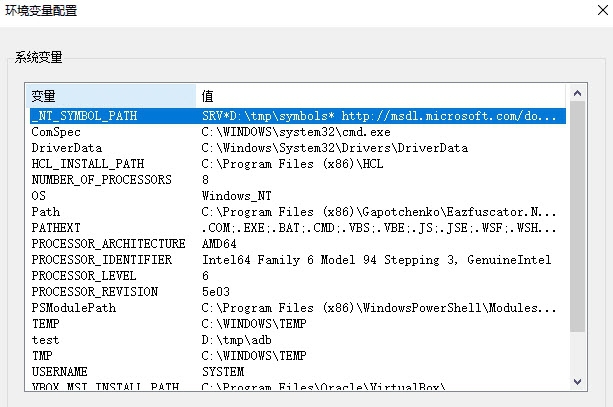Pick the PROCESSOR_REVISION variable row

[90, 292]
